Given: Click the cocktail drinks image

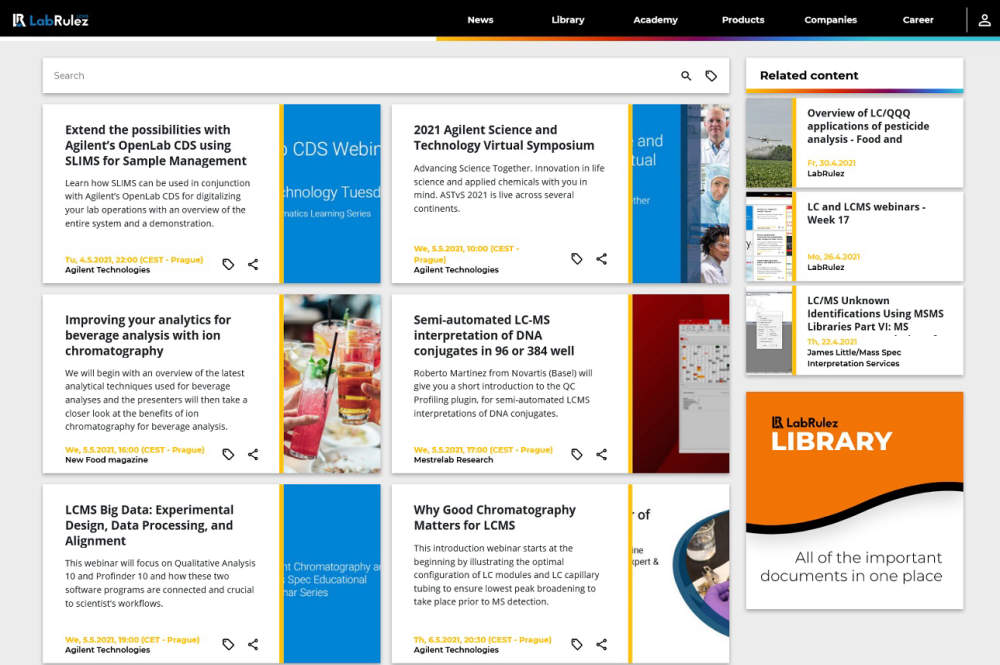Looking at the screenshot, I should [x=332, y=384].
